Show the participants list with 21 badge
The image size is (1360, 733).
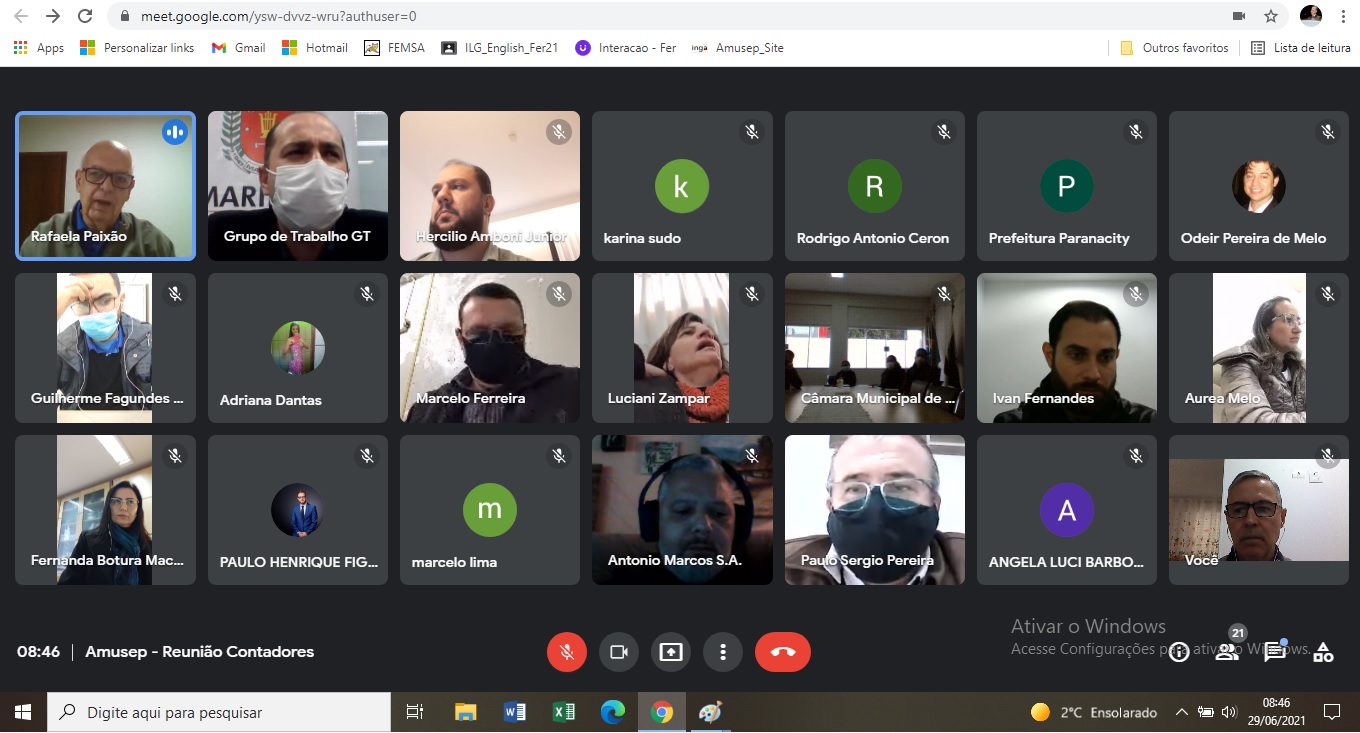click(1227, 652)
